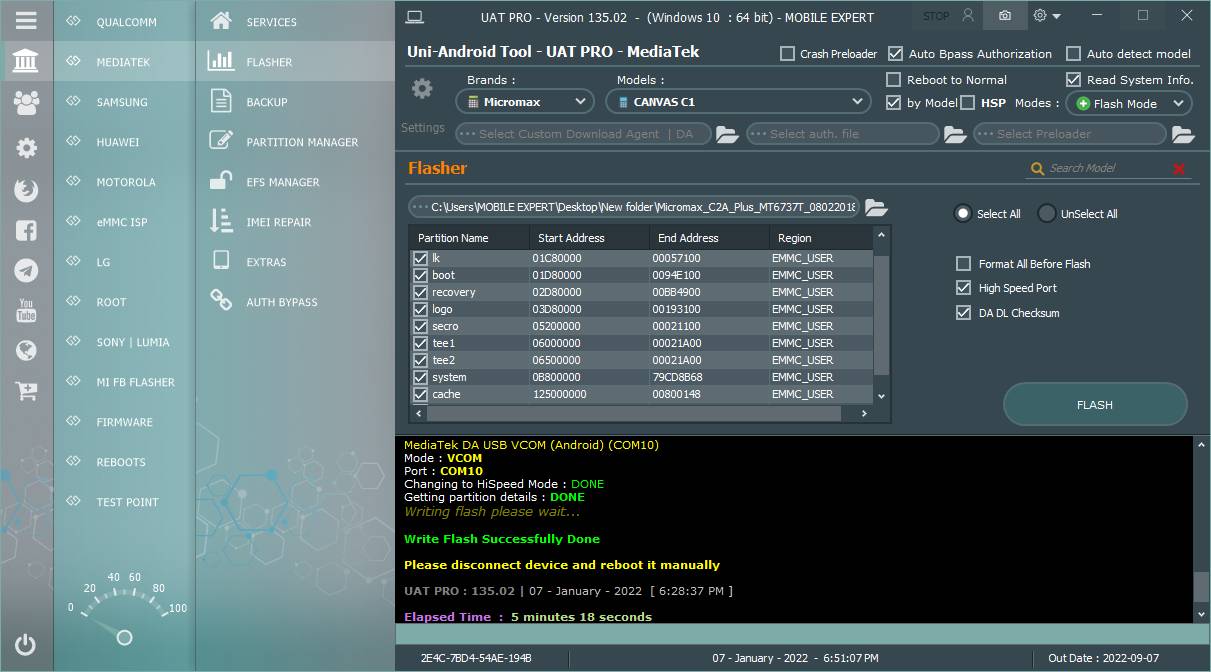Open MI FB FLASHER section
The height and width of the screenshot is (672, 1211).
pos(124,382)
